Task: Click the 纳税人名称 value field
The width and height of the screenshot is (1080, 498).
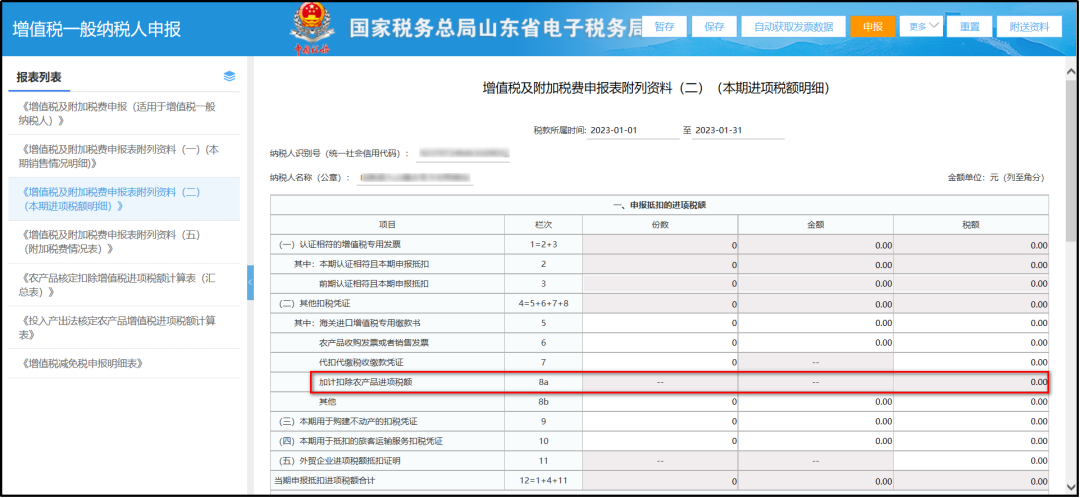Action: (x=415, y=178)
